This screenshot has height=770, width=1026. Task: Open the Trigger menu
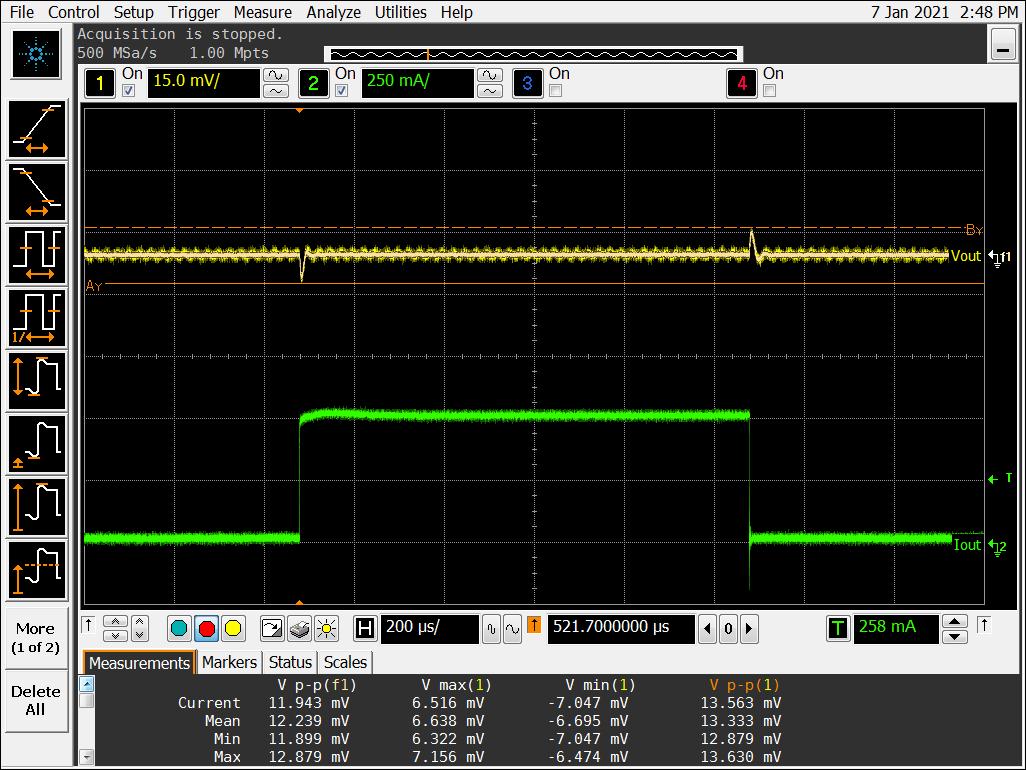[x=194, y=12]
